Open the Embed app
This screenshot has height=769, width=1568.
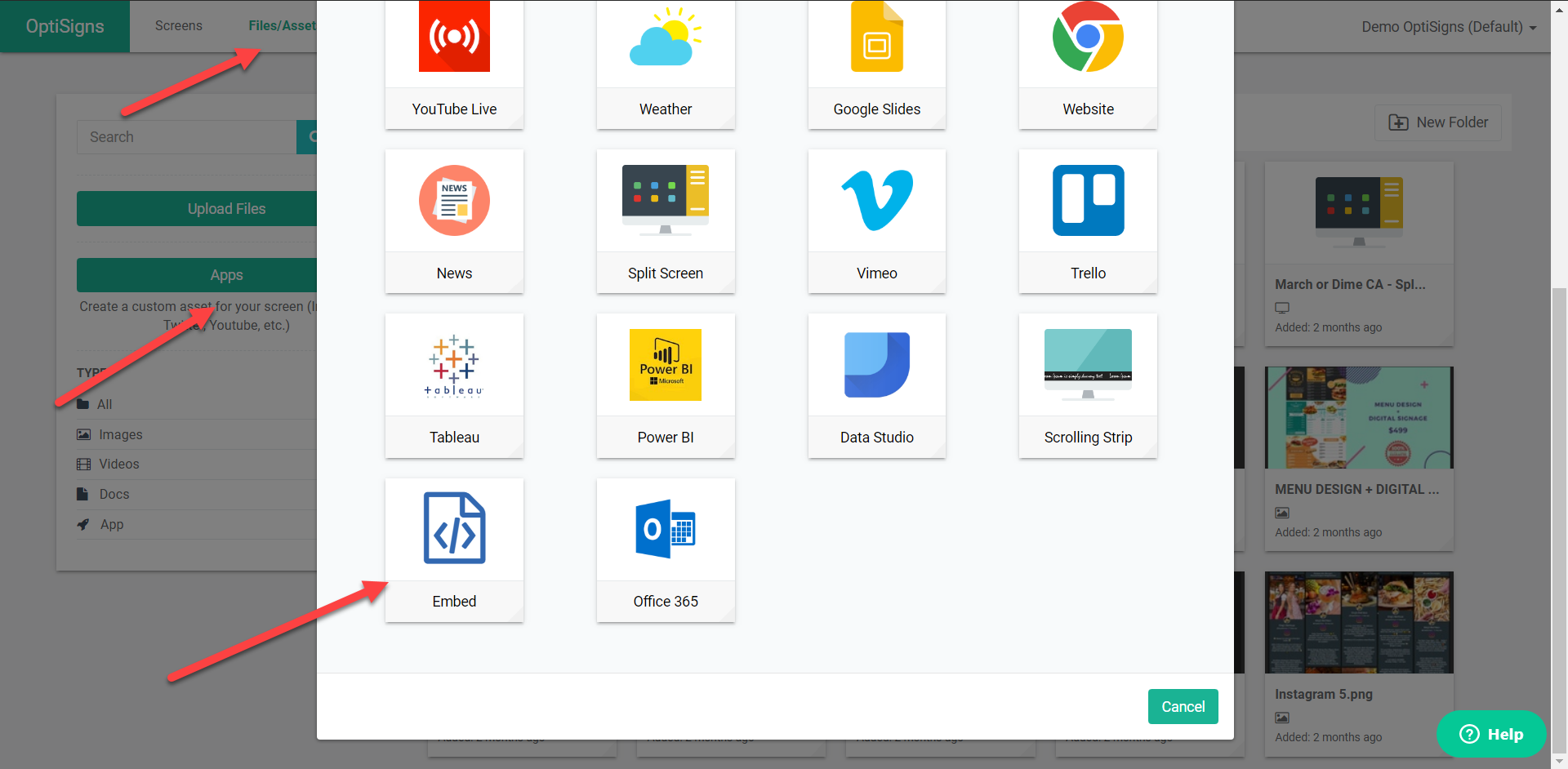[454, 550]
